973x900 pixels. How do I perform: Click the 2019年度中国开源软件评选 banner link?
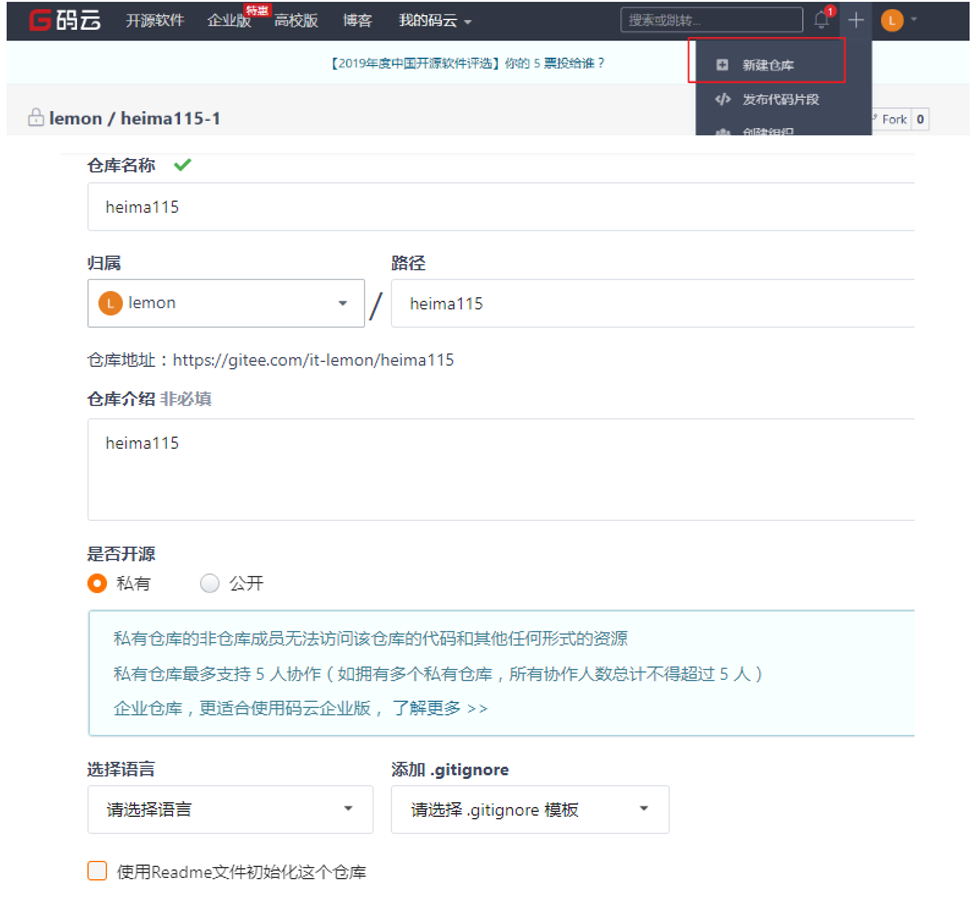pos(468,63)
